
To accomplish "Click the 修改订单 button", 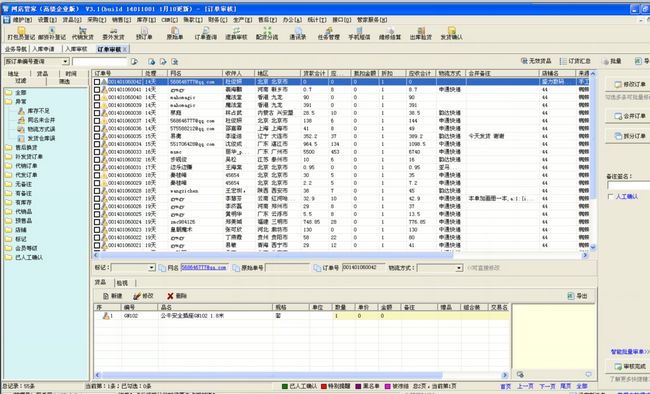I will coord(629,84).
